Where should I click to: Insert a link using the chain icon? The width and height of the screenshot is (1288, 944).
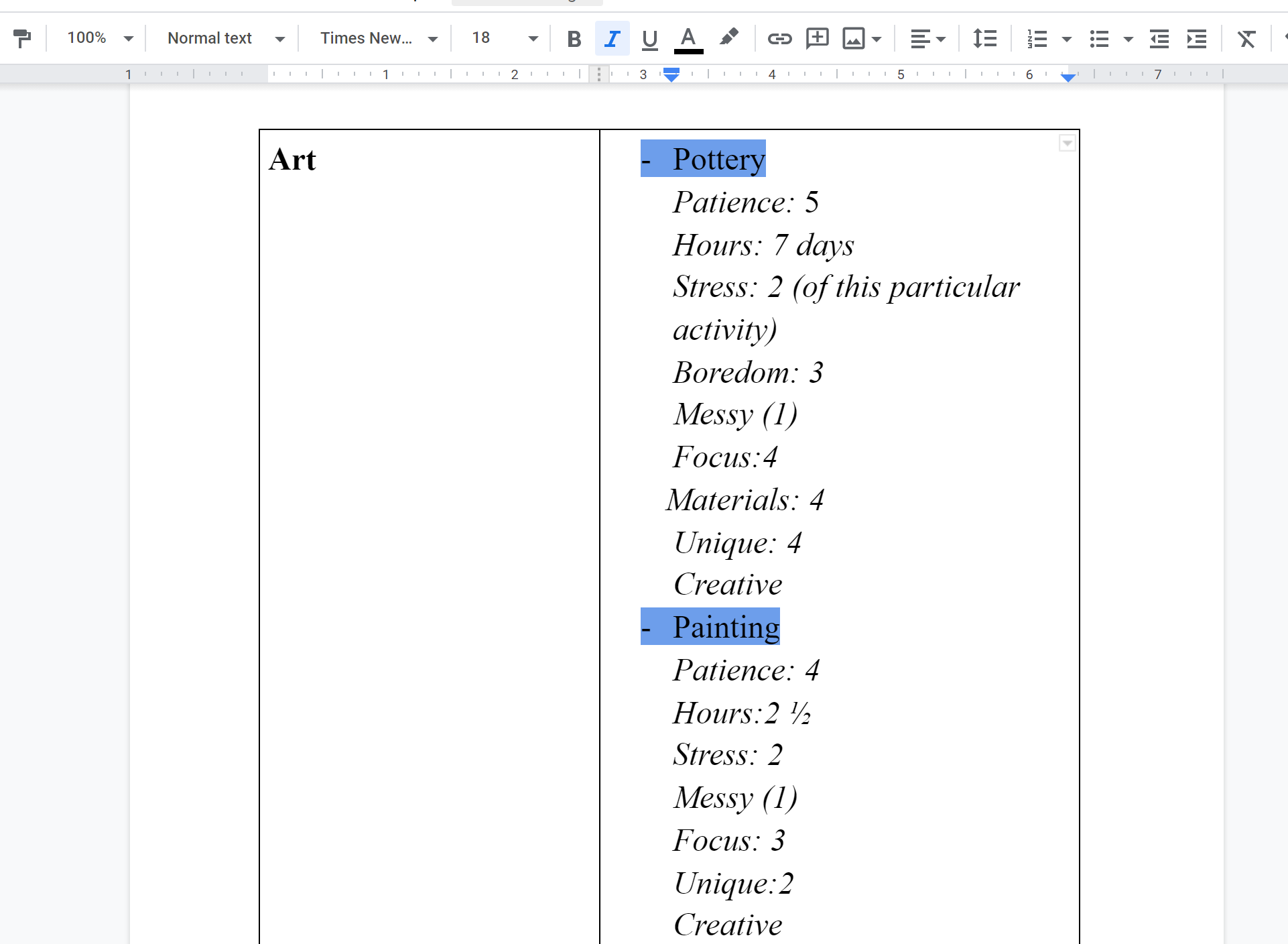(x=779, y=38)
